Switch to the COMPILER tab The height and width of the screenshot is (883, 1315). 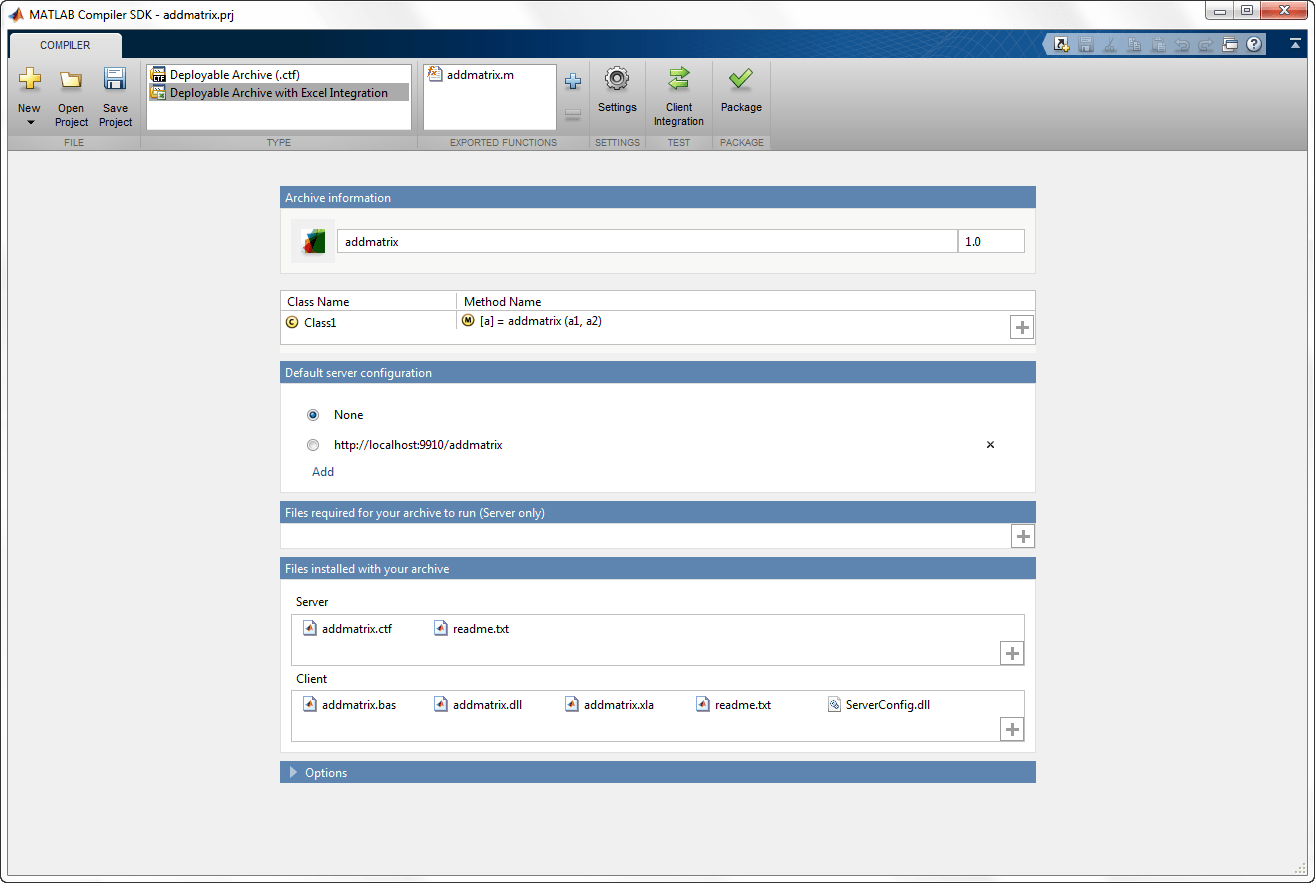click(x=65, y=45)
